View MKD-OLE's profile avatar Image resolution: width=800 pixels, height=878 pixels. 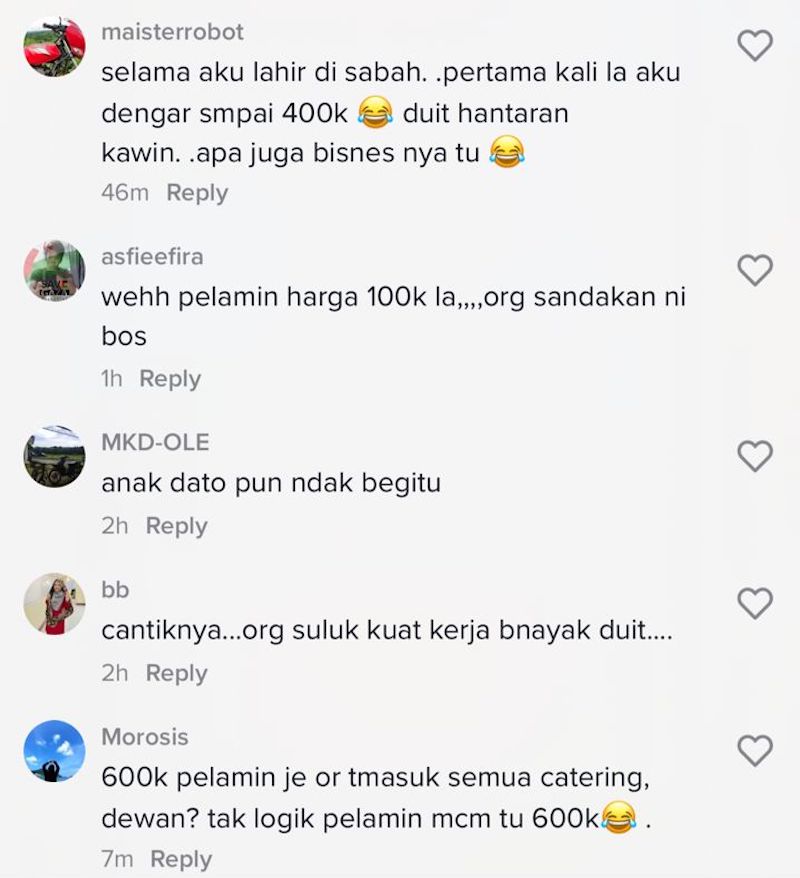[x=54, y=456]
